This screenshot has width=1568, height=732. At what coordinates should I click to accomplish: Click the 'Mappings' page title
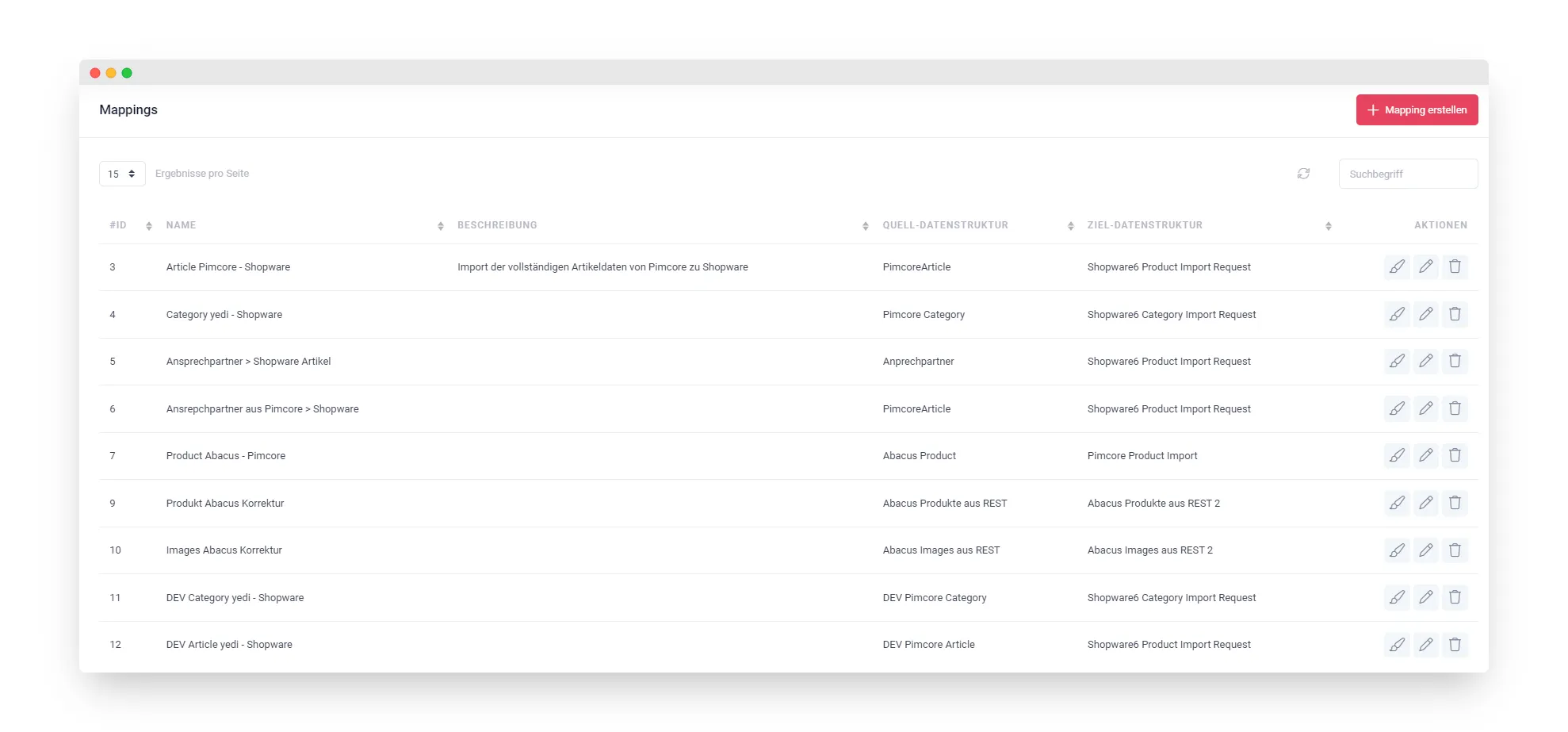pyautogui.click(x=128, y=110)
